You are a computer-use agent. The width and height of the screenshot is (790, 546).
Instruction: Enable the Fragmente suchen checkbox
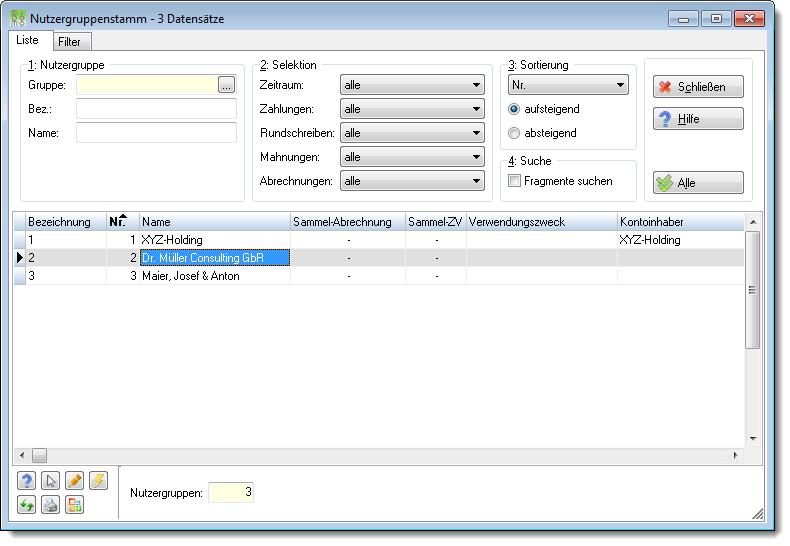click(514, 181)
